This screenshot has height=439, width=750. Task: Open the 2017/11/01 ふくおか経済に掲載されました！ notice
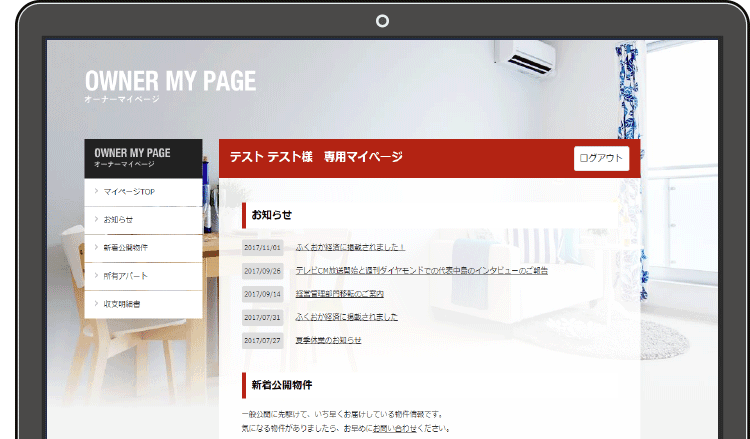click(350, 247)
